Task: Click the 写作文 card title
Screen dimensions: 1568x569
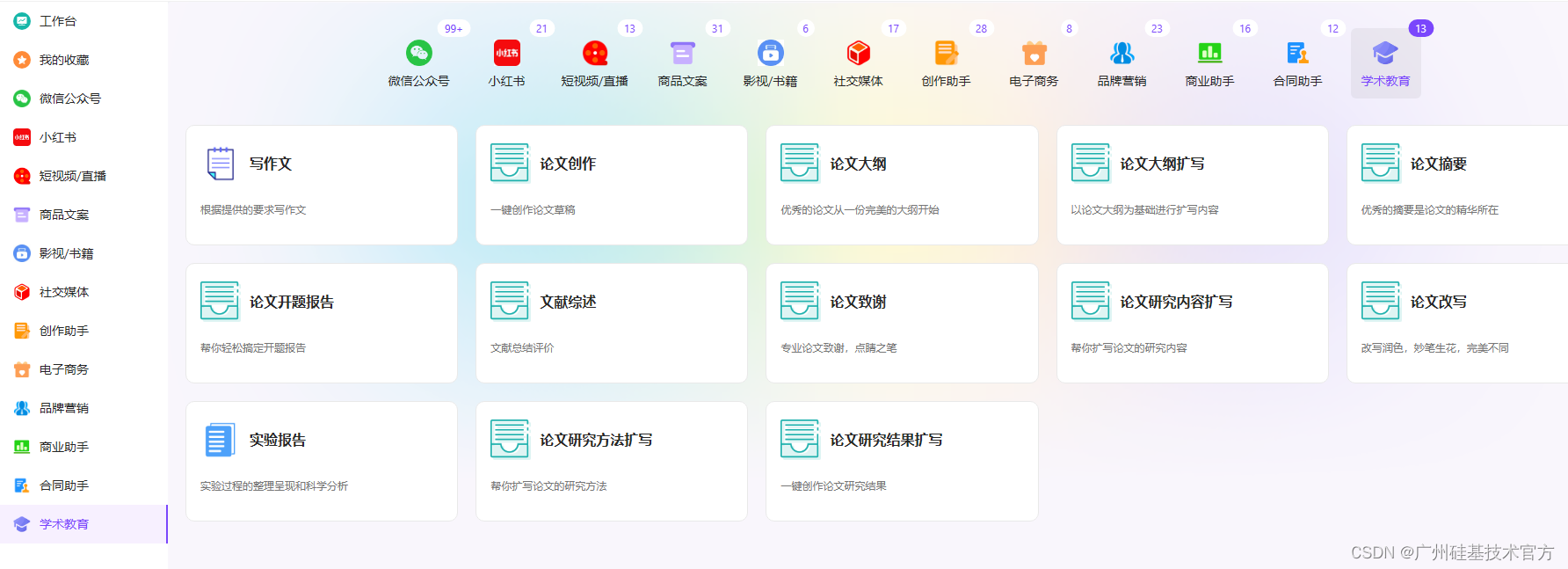Action: coord(271,164)
